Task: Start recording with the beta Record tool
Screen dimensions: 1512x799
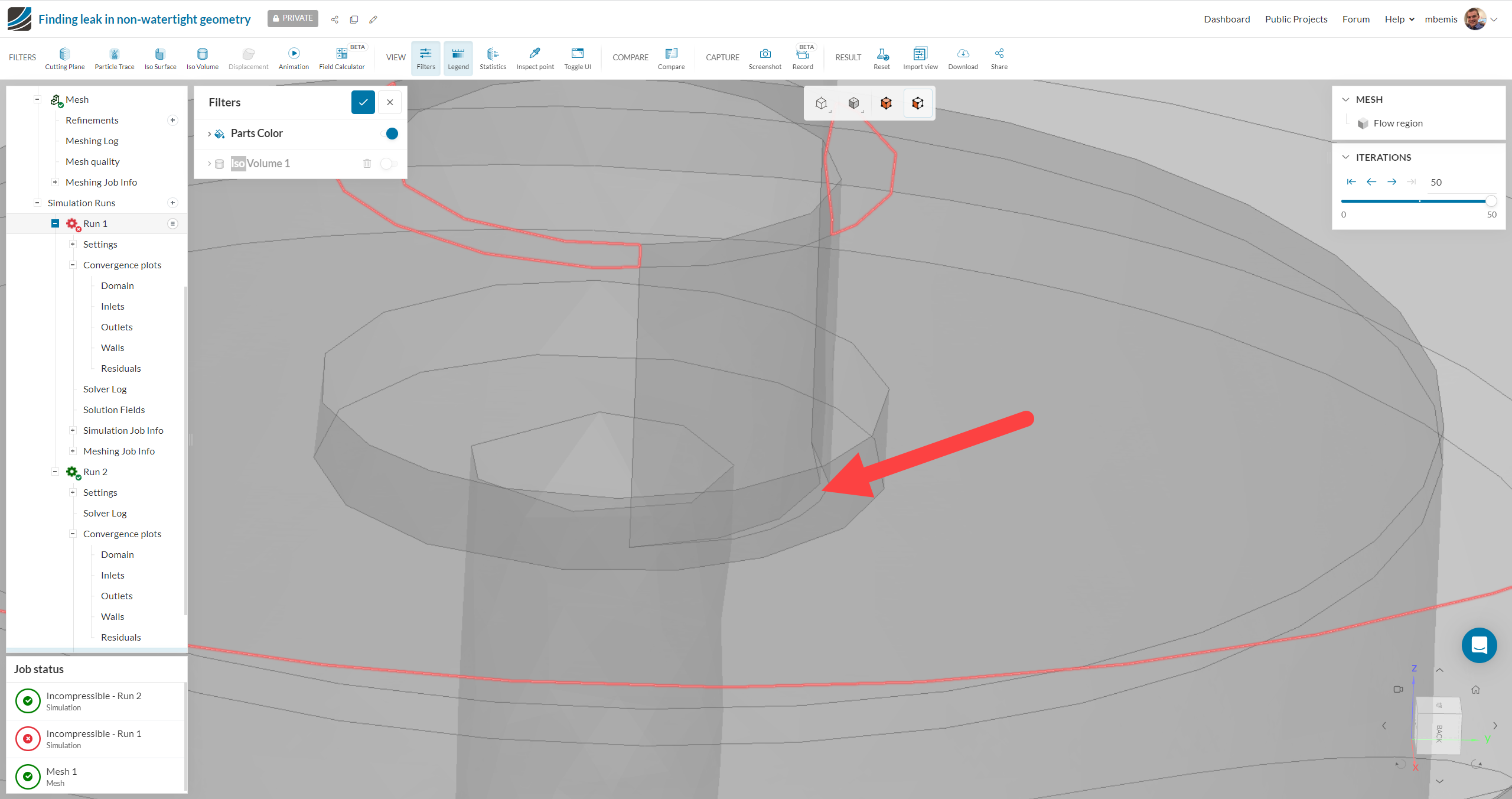Action: coord(803,57)
